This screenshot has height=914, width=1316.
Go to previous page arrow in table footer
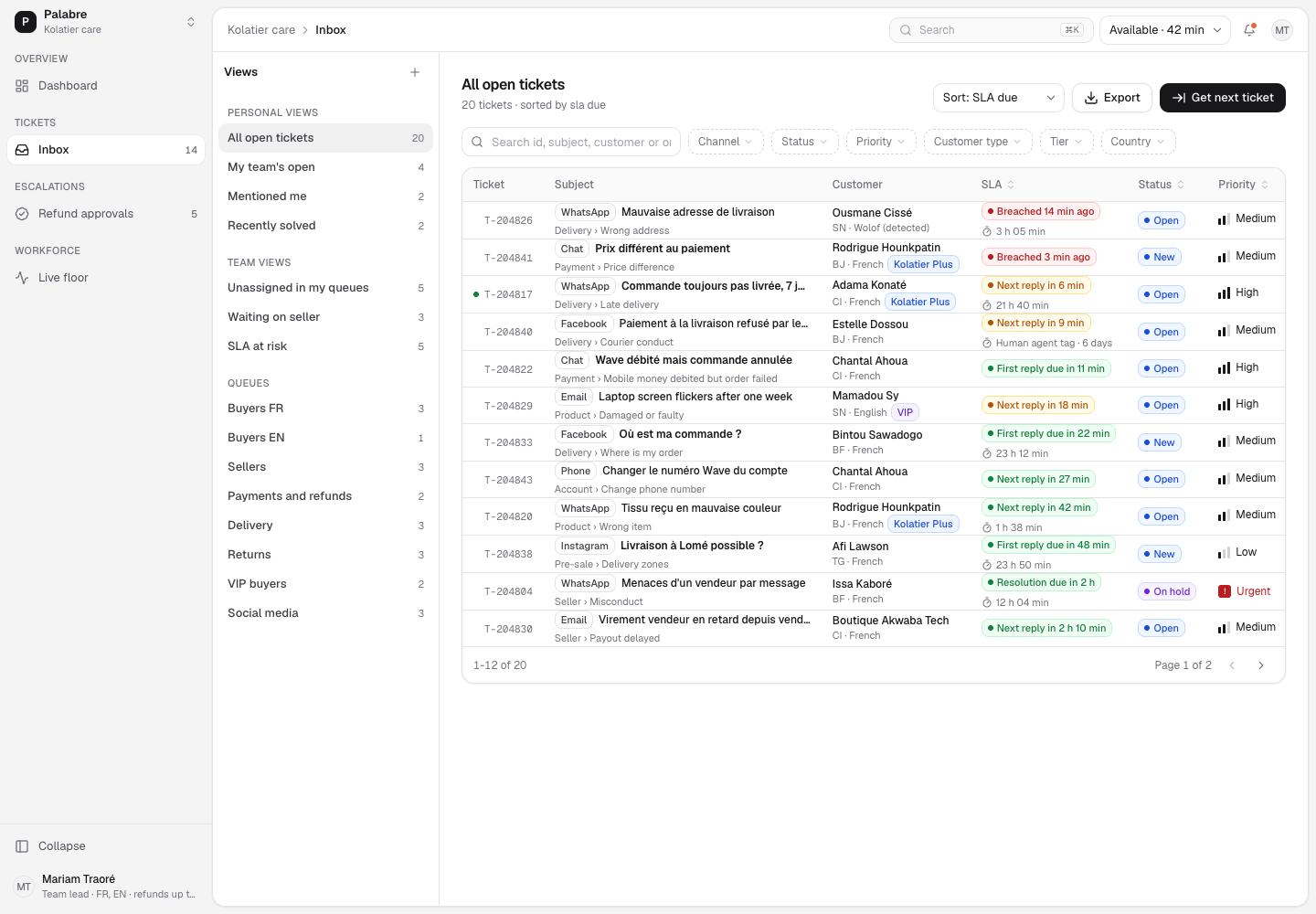point(1232,665)
